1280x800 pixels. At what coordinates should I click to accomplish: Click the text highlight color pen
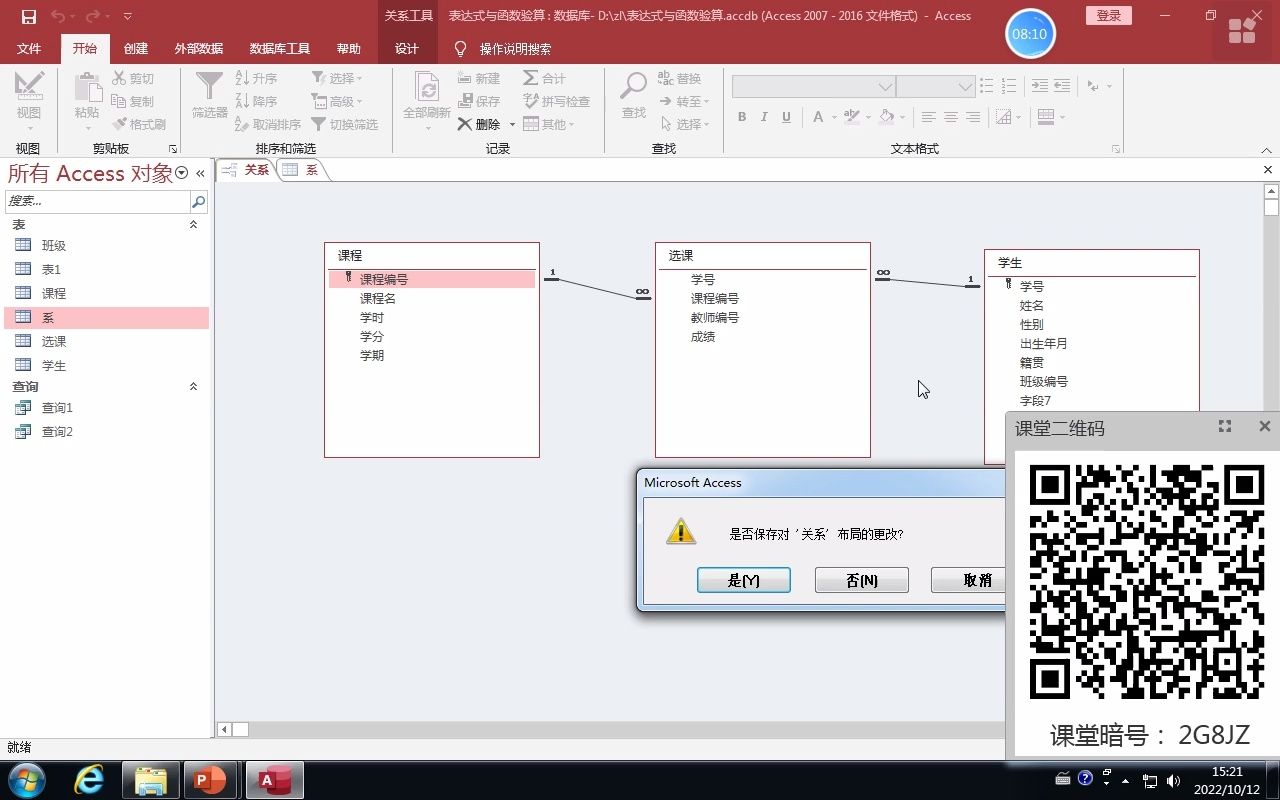[x=853, y=117]
